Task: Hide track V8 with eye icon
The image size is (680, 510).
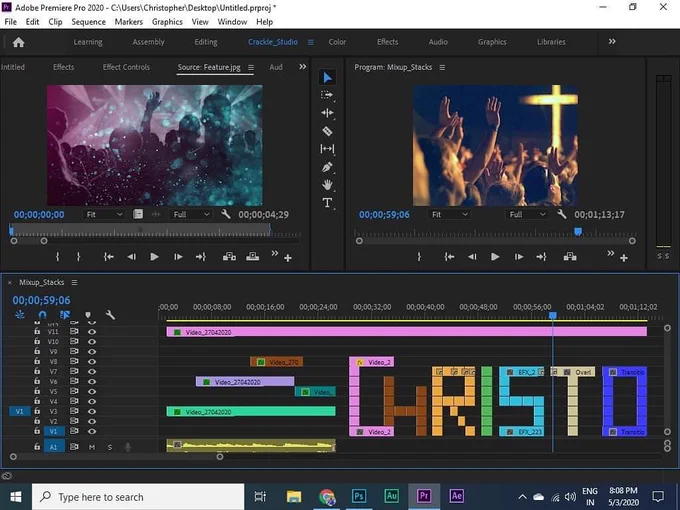Action: coord(92,361)
